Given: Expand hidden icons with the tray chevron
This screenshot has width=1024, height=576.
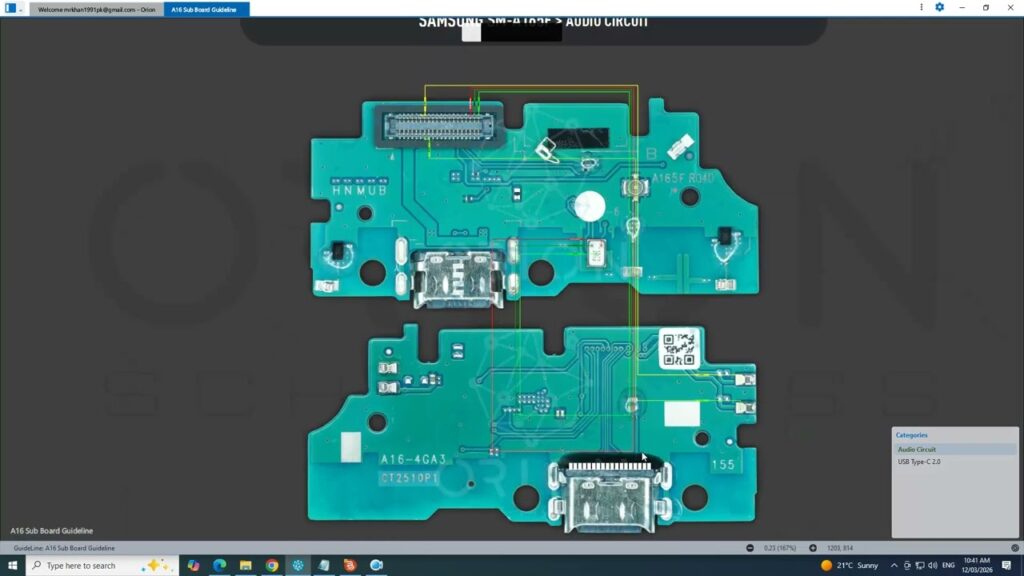Looking at the screenshot, I should (x=893, y=565).
